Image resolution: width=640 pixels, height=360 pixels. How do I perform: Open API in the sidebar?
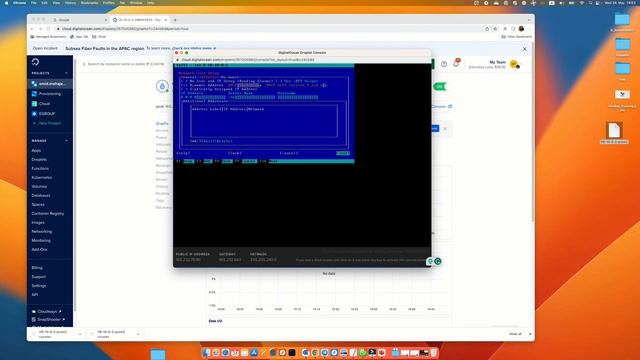[x=35, y=295]
